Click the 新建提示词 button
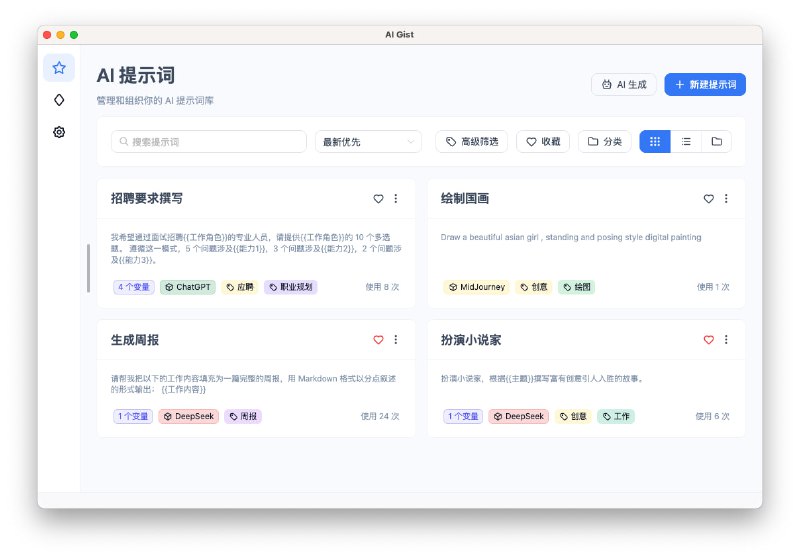The height and width of the screenshot is (558, 800). coord(704,85)
